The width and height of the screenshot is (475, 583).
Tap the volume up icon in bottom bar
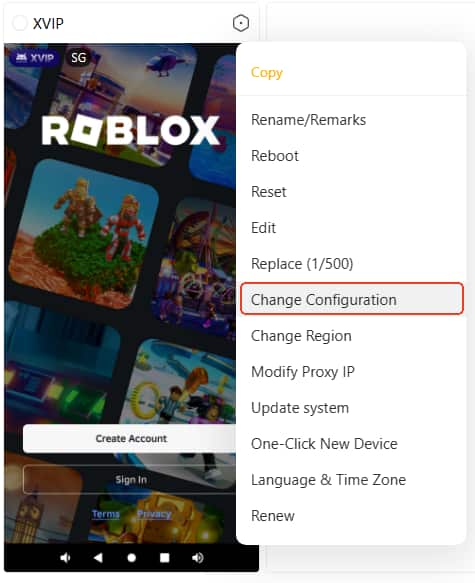point(197,557)
